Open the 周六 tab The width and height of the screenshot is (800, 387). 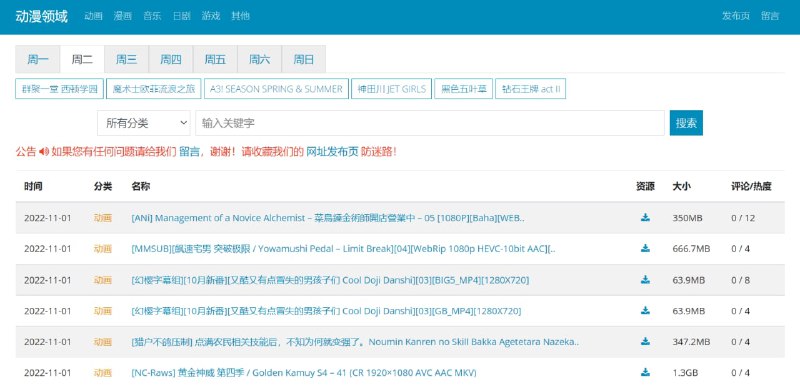point(259,60)
